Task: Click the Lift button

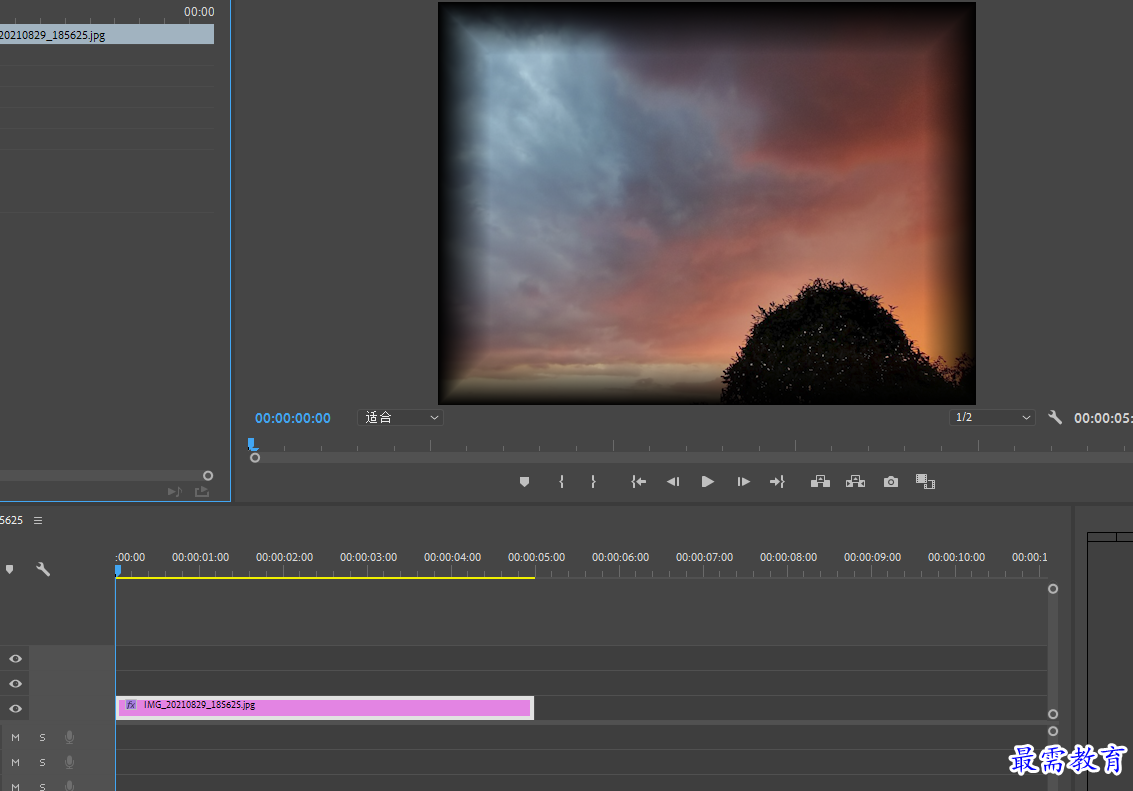Action: point(820,482)
